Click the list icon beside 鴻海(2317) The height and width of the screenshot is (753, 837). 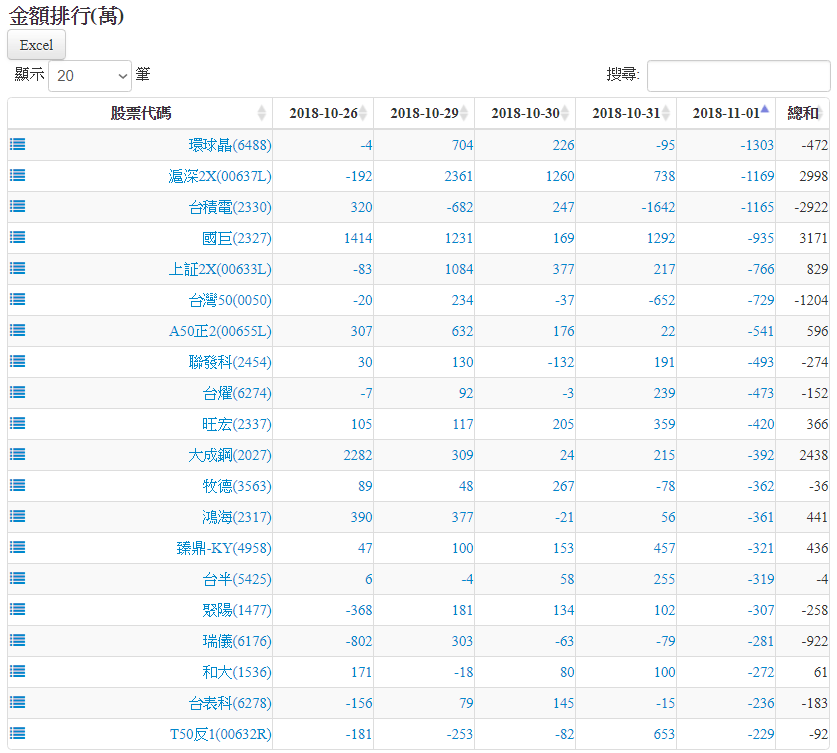(18, 516)
